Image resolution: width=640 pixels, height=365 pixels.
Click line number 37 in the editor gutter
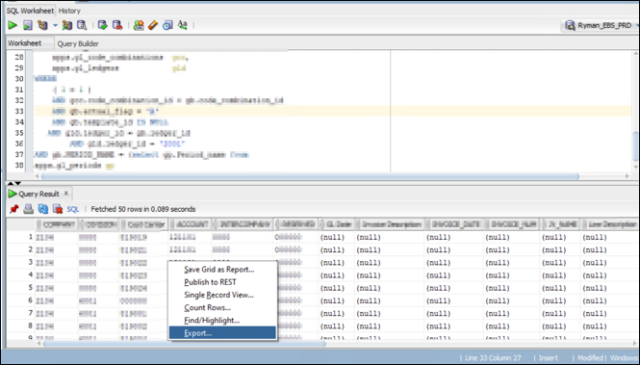19,154
